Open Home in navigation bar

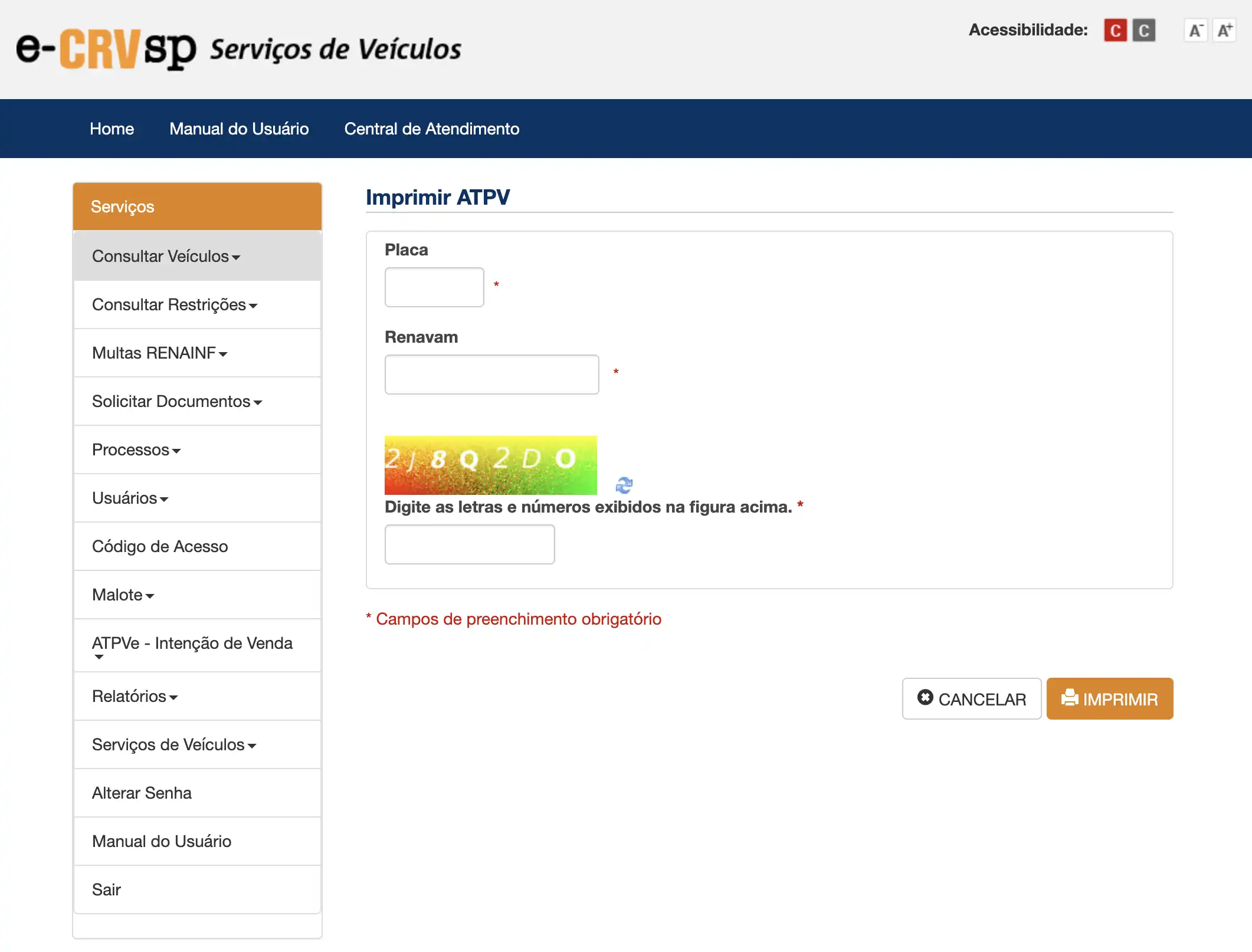point(112,129)
